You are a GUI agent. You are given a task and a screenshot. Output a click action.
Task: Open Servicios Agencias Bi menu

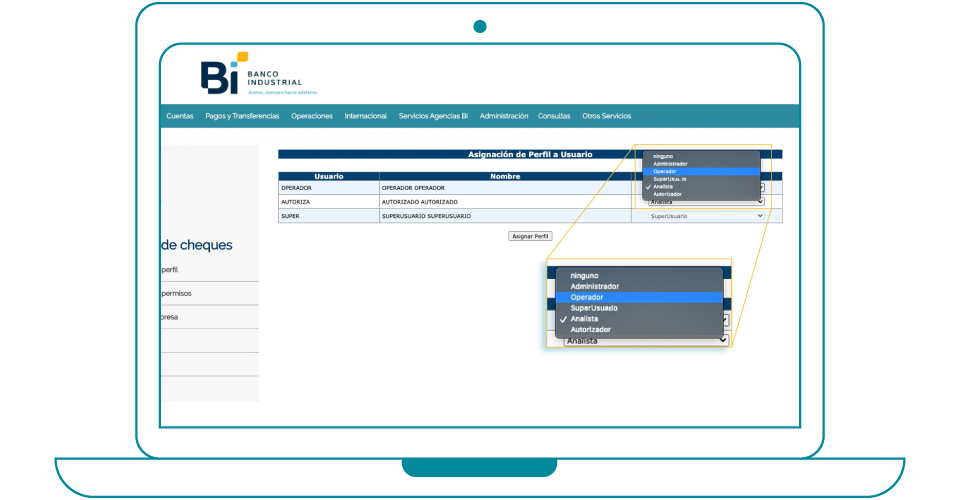click(433, 116)
